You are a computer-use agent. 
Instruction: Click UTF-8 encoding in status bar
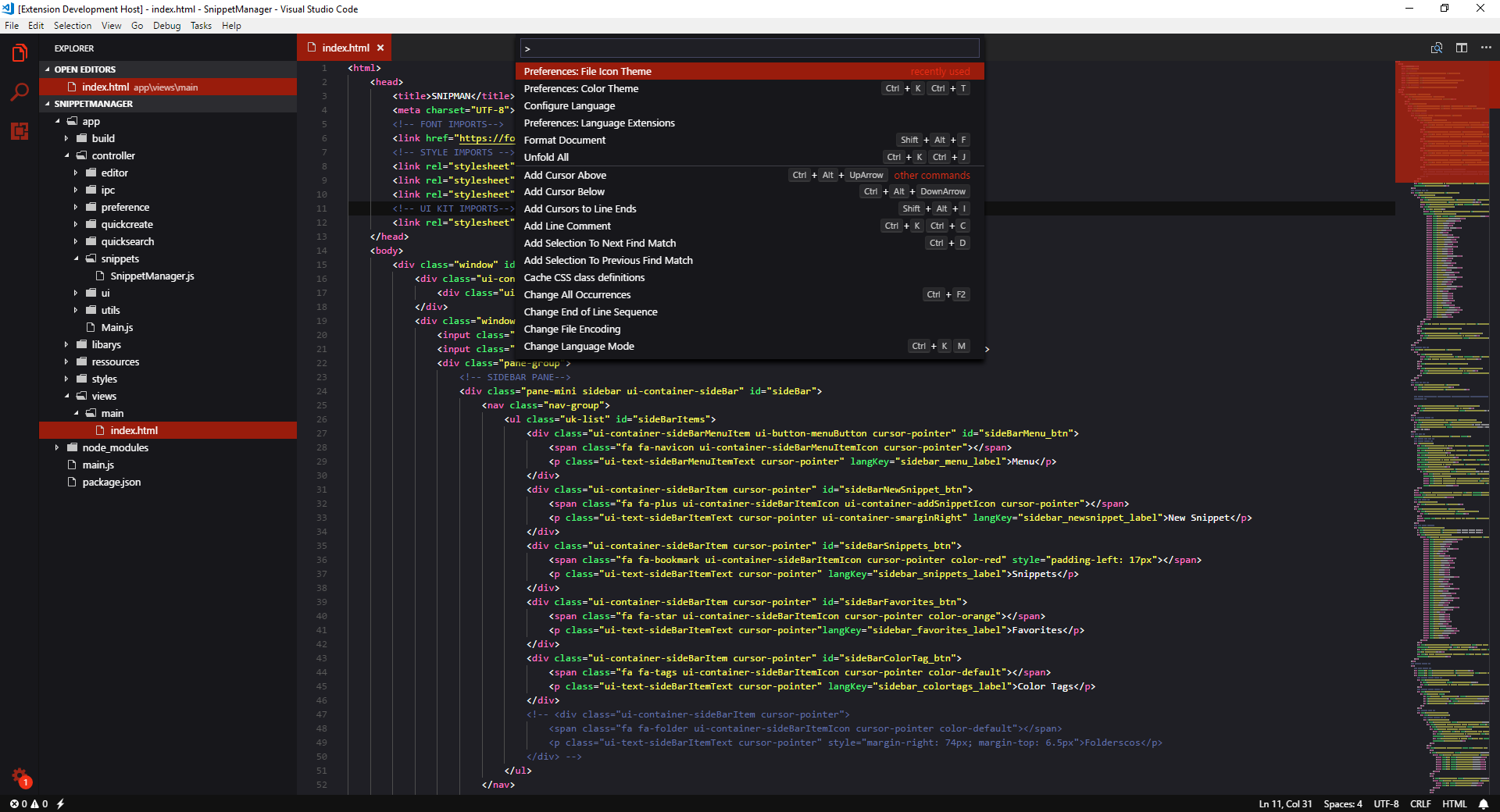1387,803
